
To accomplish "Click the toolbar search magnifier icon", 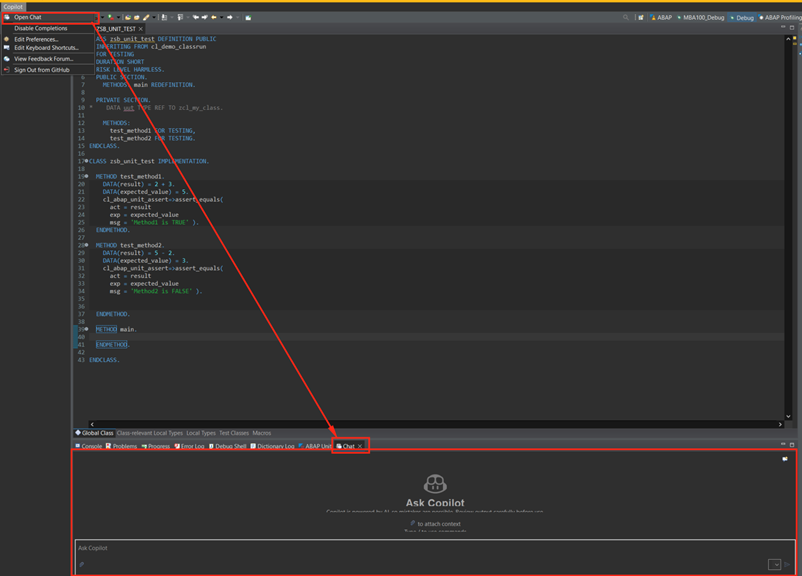I will point(626,17).
